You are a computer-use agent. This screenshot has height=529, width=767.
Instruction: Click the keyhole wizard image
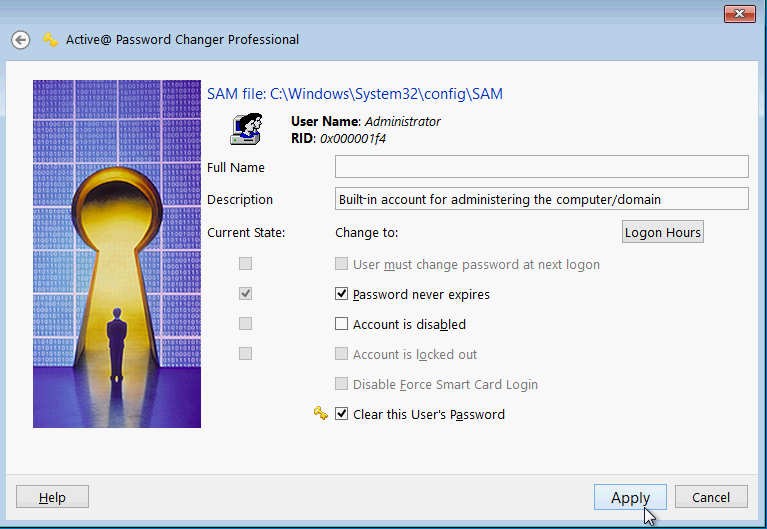117,254
